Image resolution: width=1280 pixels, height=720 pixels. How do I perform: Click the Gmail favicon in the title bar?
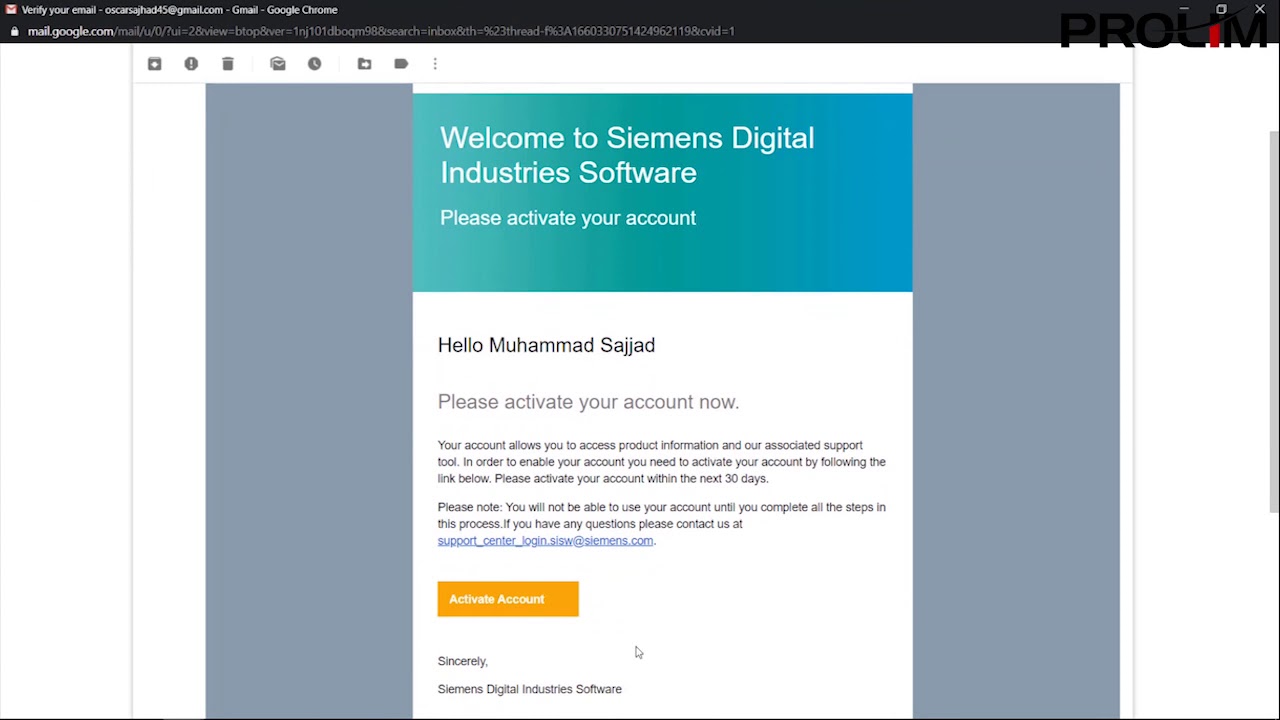11,10
